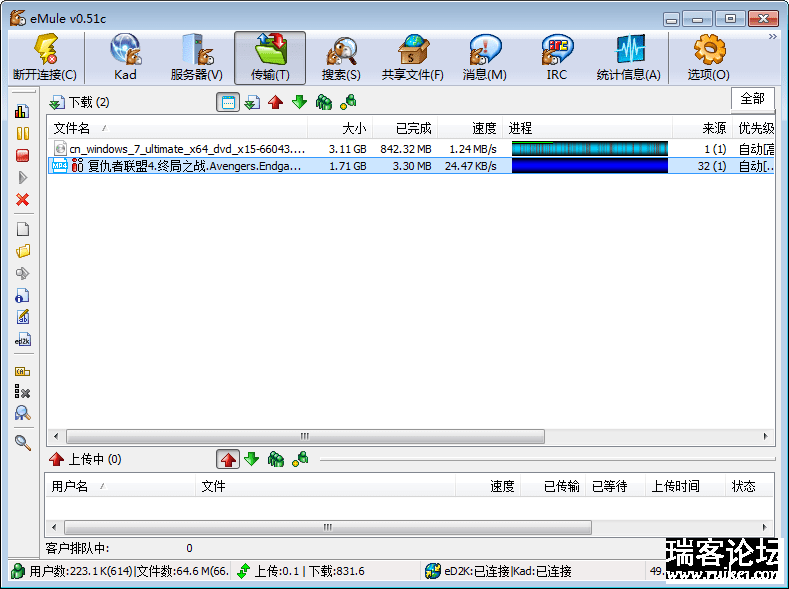The height and width of the screenshot is (589, 789).
Task: Toggle split window view button
Action: click(228, 103)
